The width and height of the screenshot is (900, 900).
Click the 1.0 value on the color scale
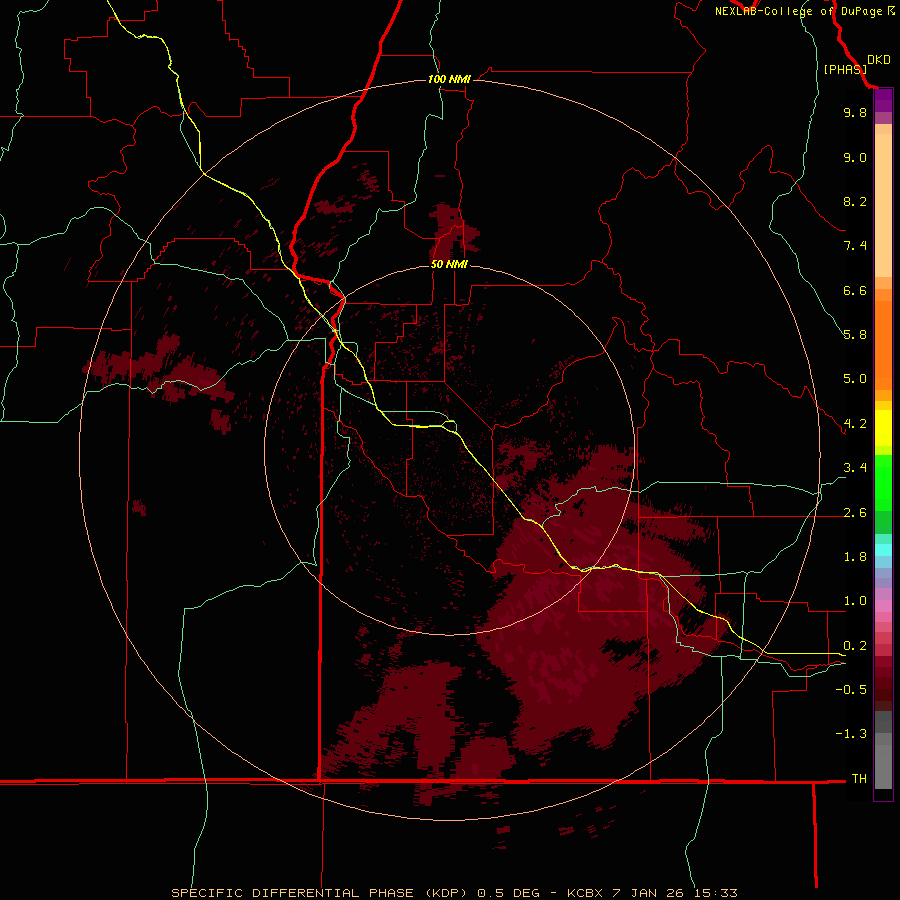(855, 601)
